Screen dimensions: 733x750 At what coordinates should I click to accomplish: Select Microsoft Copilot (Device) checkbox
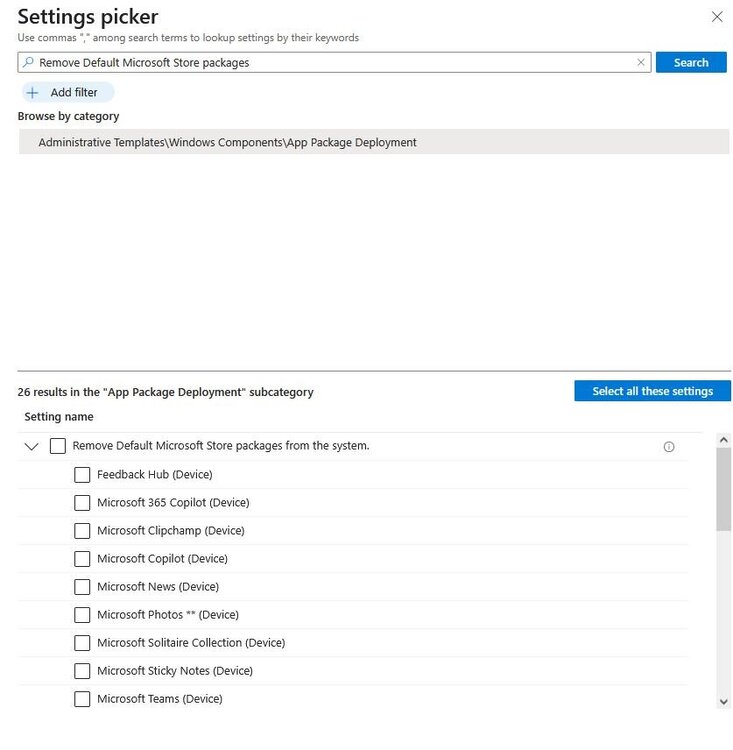click(82, 559)
